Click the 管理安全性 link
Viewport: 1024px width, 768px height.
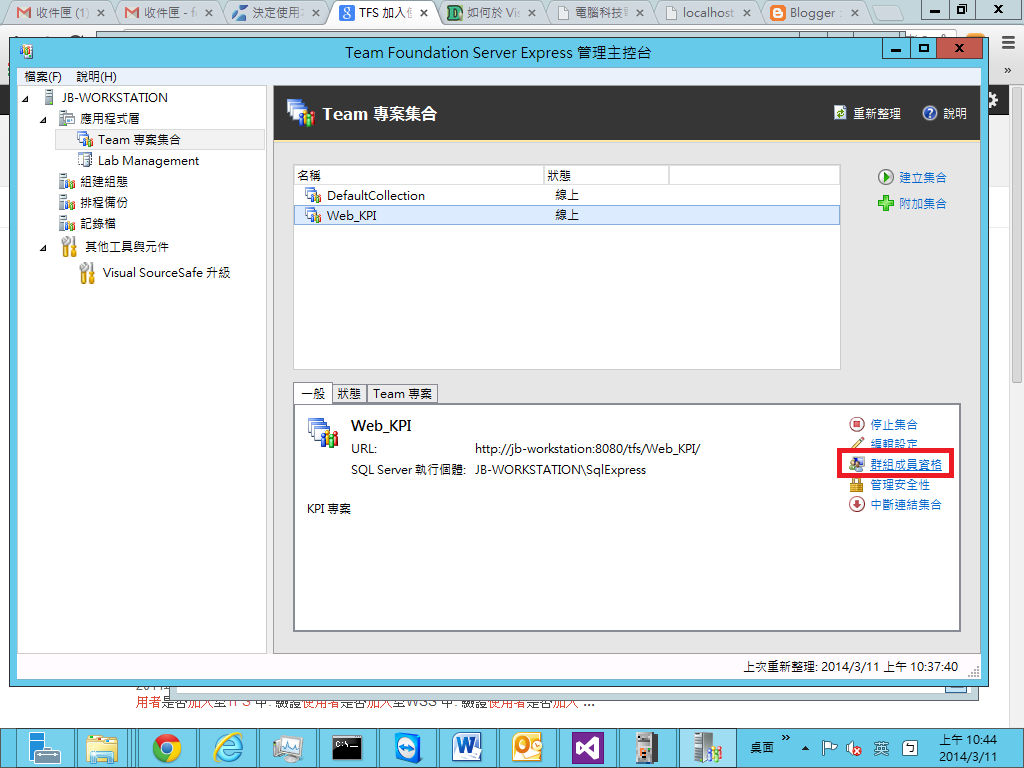[900, 485]
